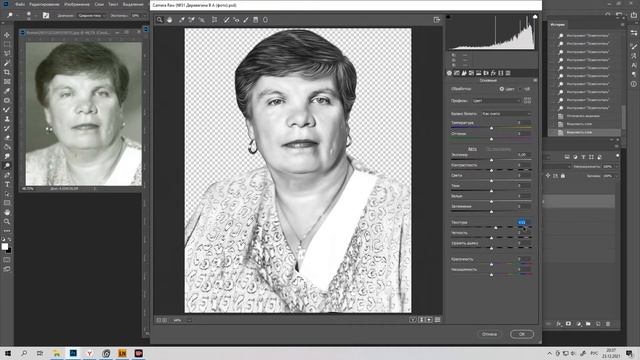The width and height of the screenshot is (640, 360).
Task: Open the Basic panel tab in Camera Raw
Action: [x=449, y=73]
